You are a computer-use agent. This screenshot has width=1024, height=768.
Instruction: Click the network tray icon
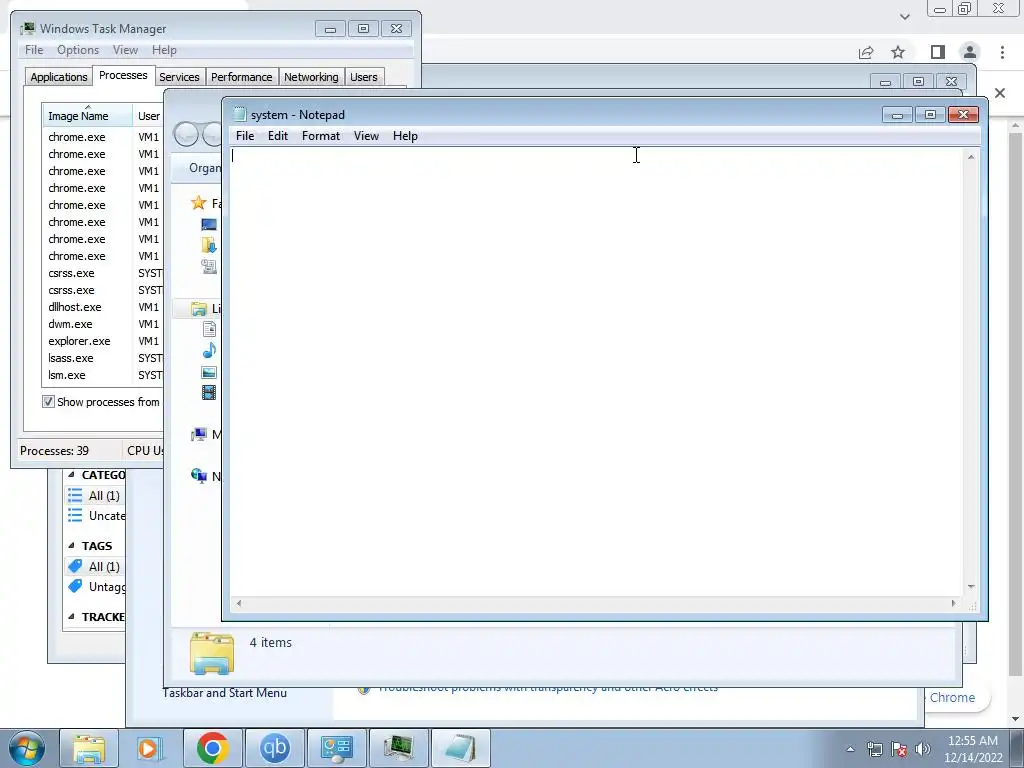click(874, 749)
